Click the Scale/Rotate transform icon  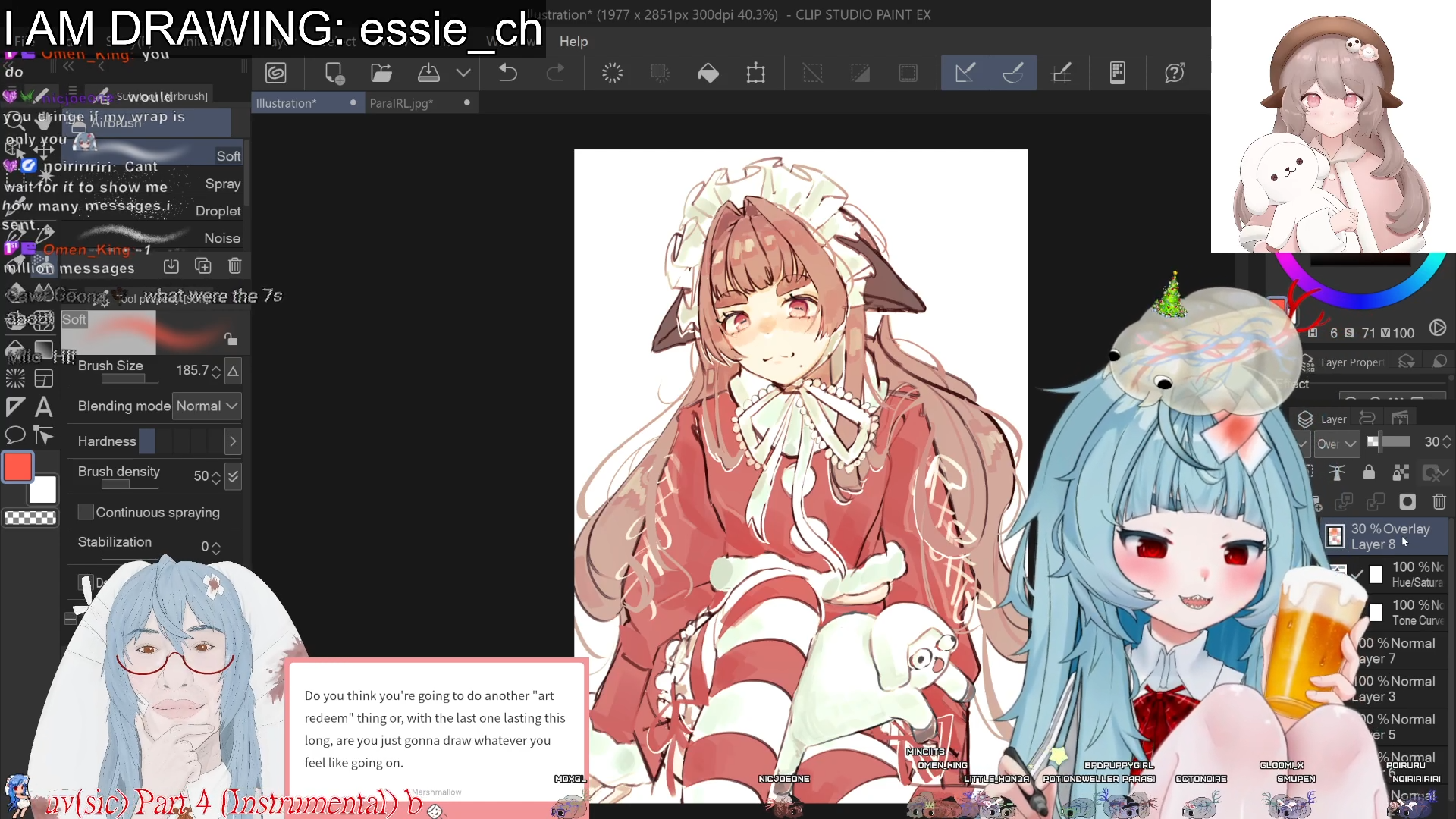click(755, 73)
